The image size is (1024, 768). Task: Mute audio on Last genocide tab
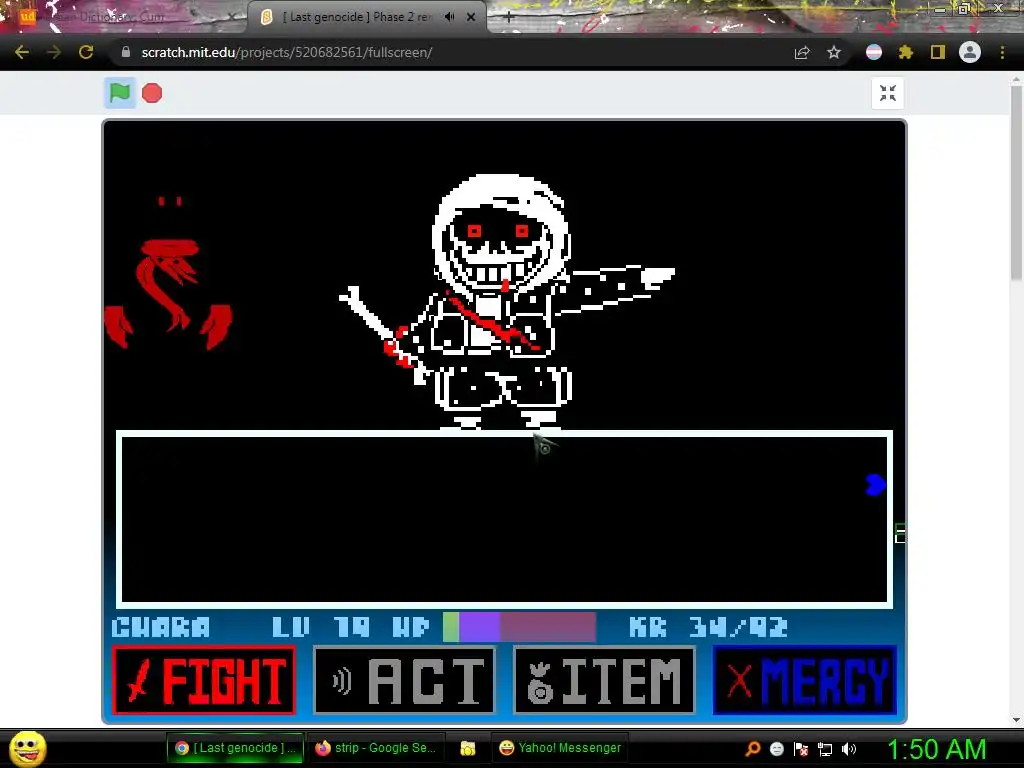[449, 17]
